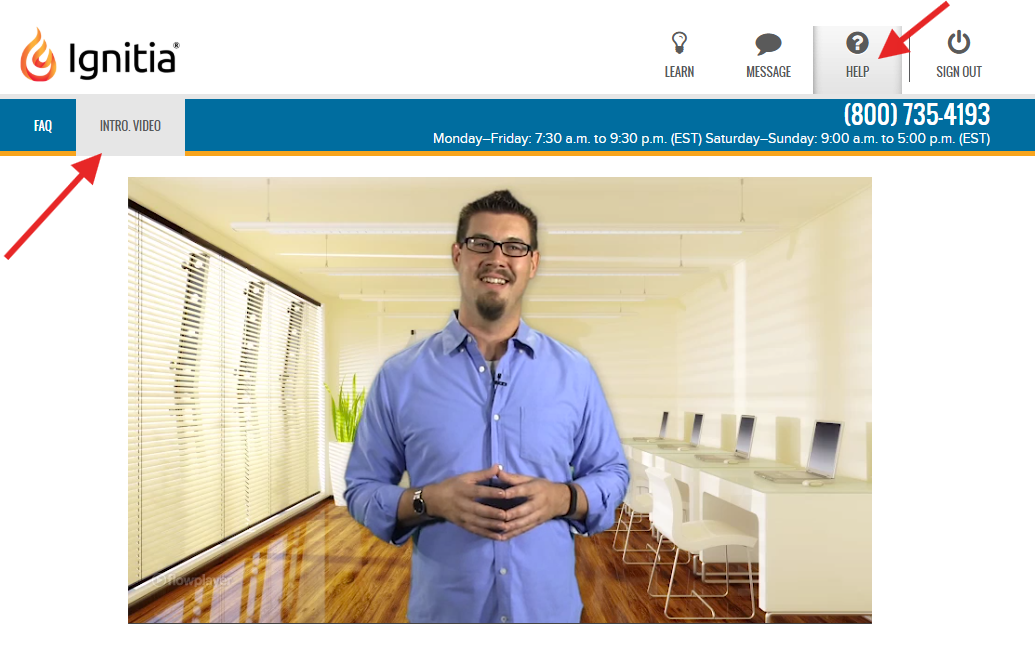Click the flowplayer watermark in the video
This screenshot has height=672, width=1035.
(x=191, y=580)
